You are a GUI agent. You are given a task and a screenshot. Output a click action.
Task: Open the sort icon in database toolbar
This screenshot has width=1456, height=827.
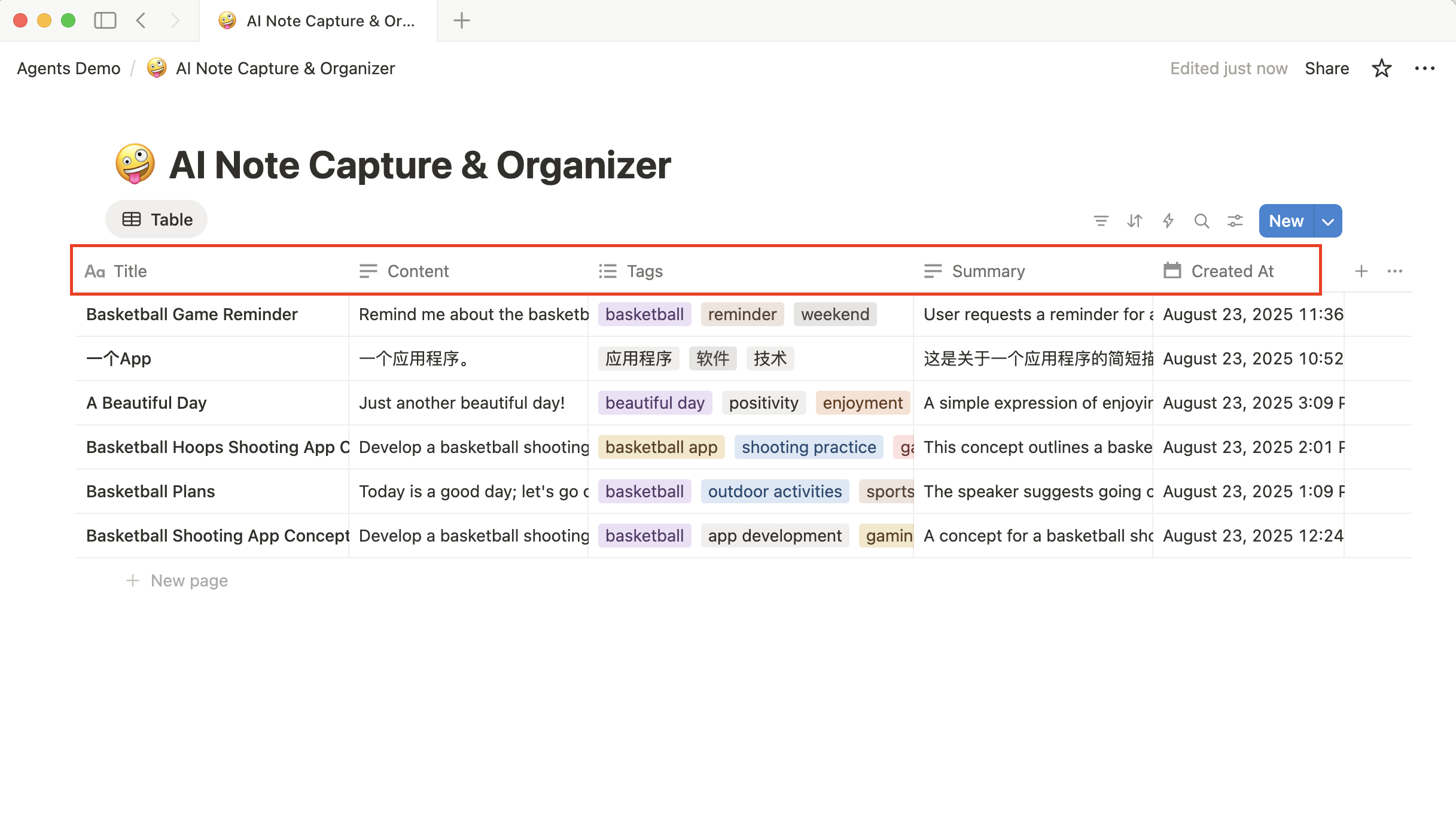pyautogui.click(x=1134, y=221)
